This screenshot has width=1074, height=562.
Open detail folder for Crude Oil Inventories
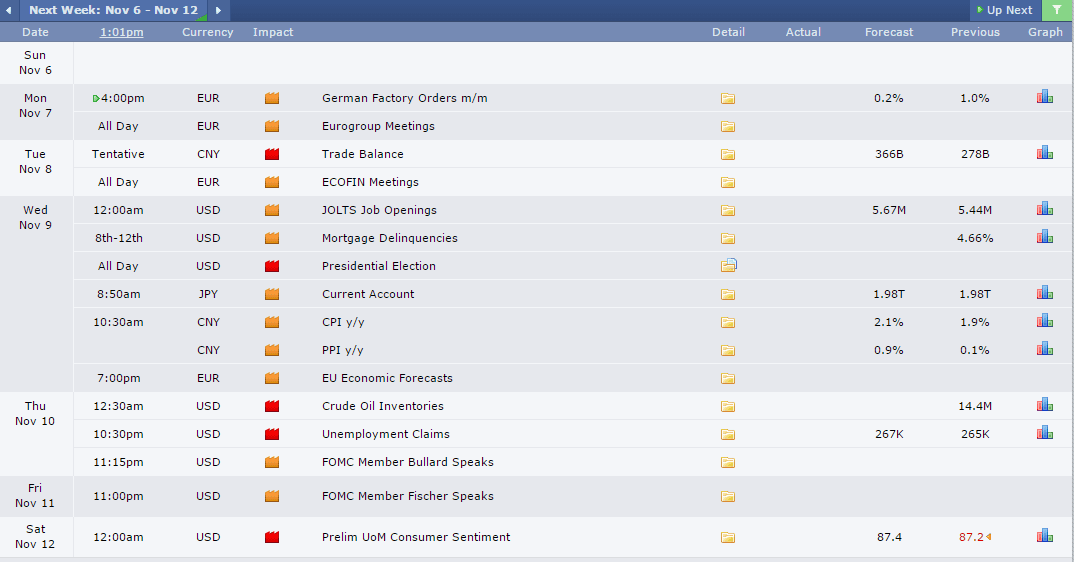click(728, 407)
